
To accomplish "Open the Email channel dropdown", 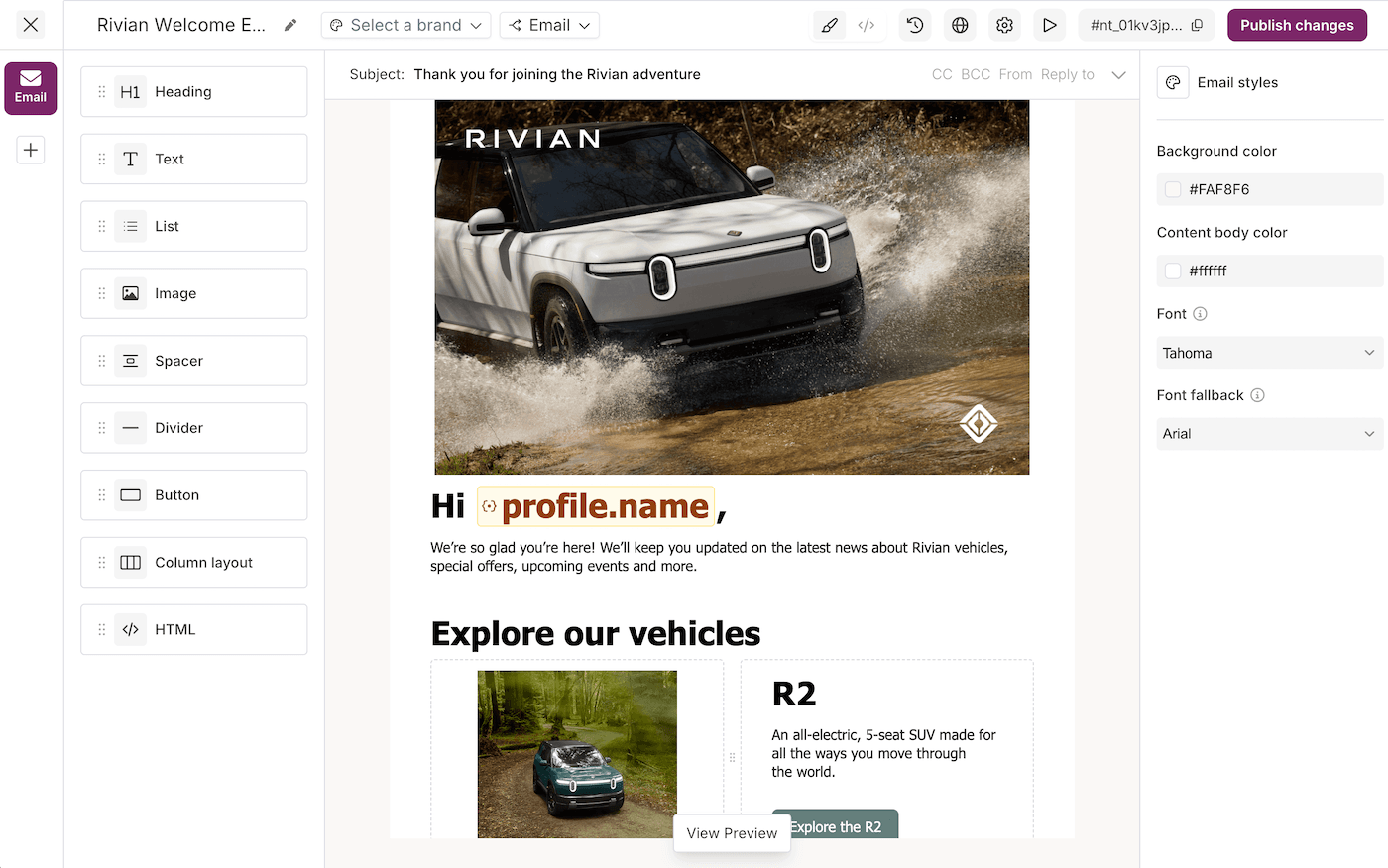I will click(549, 25).
